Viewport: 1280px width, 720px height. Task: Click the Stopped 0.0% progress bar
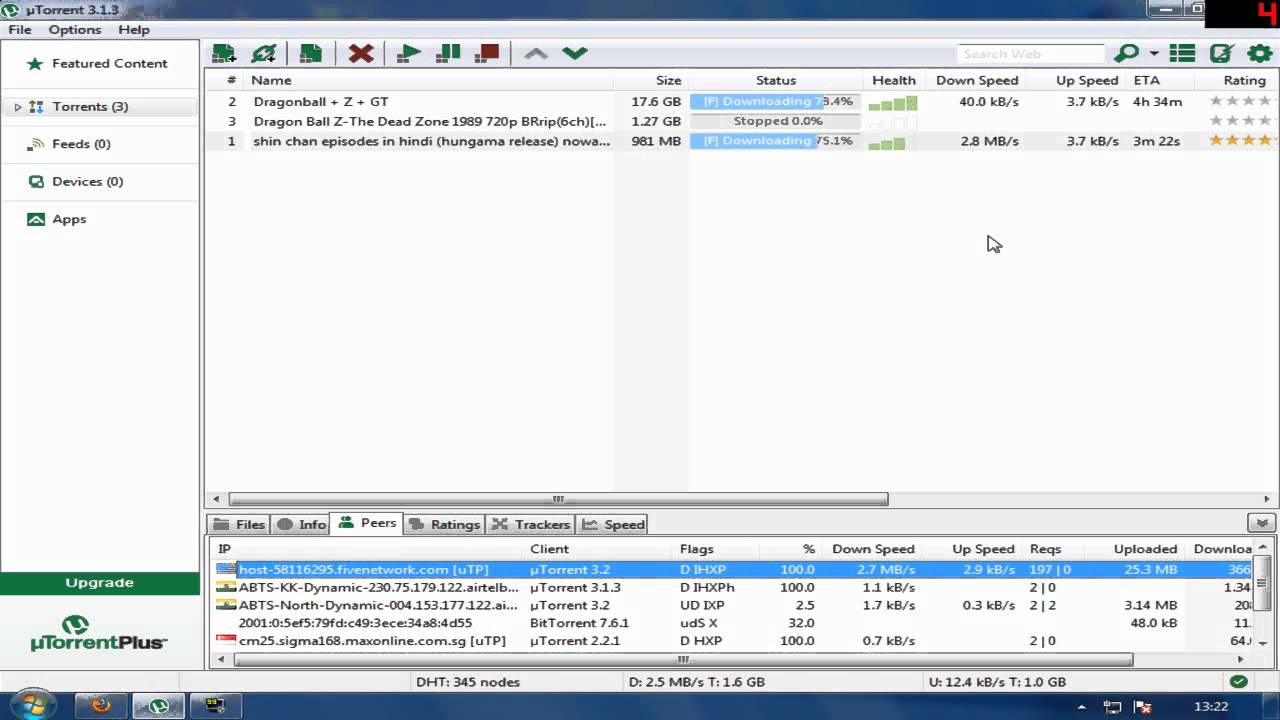click(775, 121)
